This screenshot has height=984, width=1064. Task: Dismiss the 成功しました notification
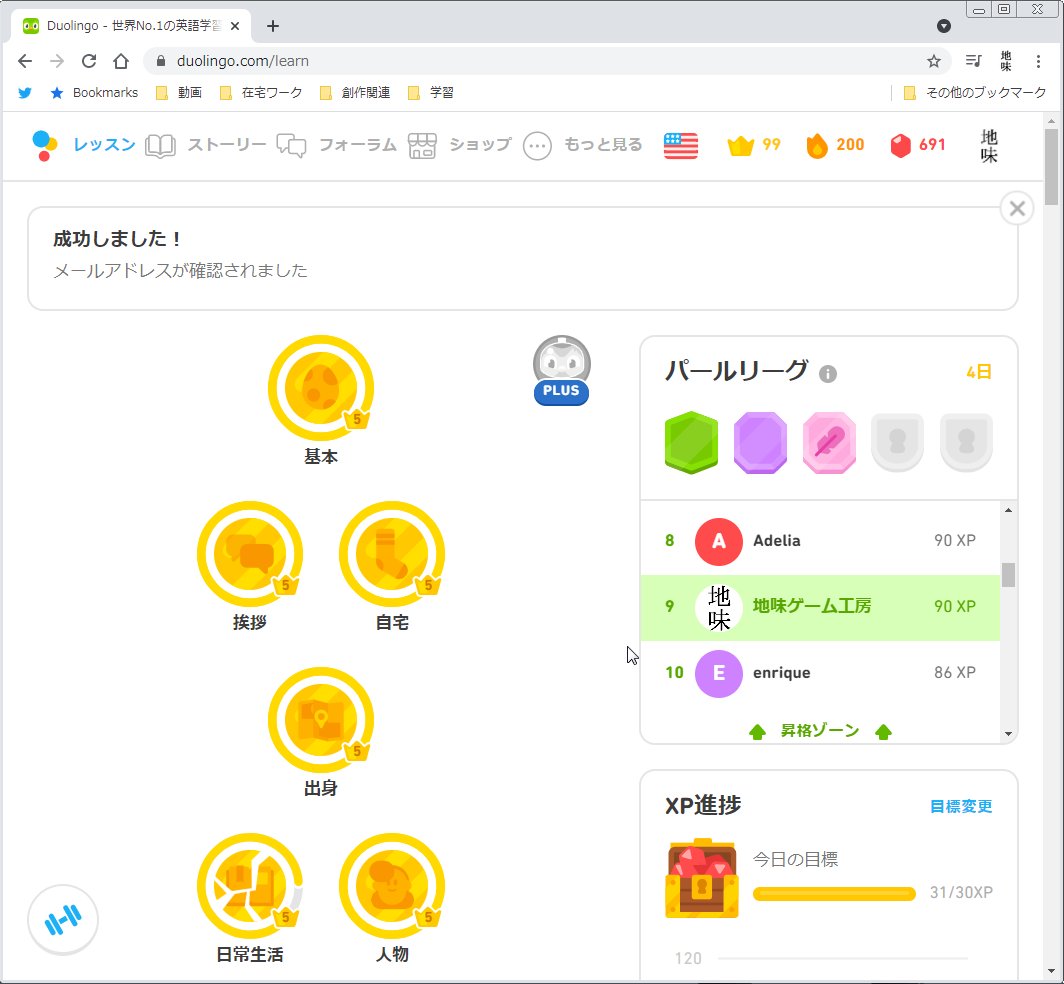(x=1016, y=208)
